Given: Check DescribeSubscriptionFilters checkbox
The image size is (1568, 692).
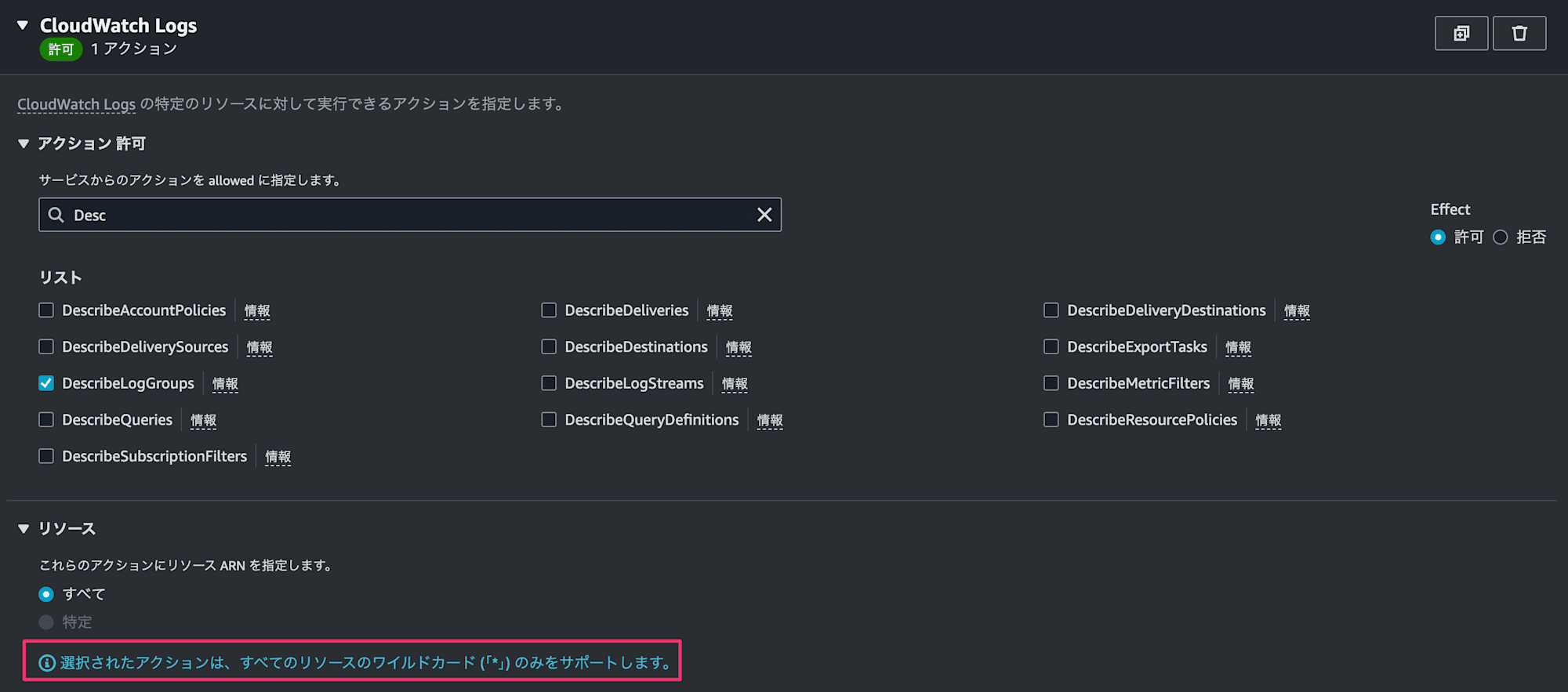Looking at the screenshot, I should [x=46, y=456].
